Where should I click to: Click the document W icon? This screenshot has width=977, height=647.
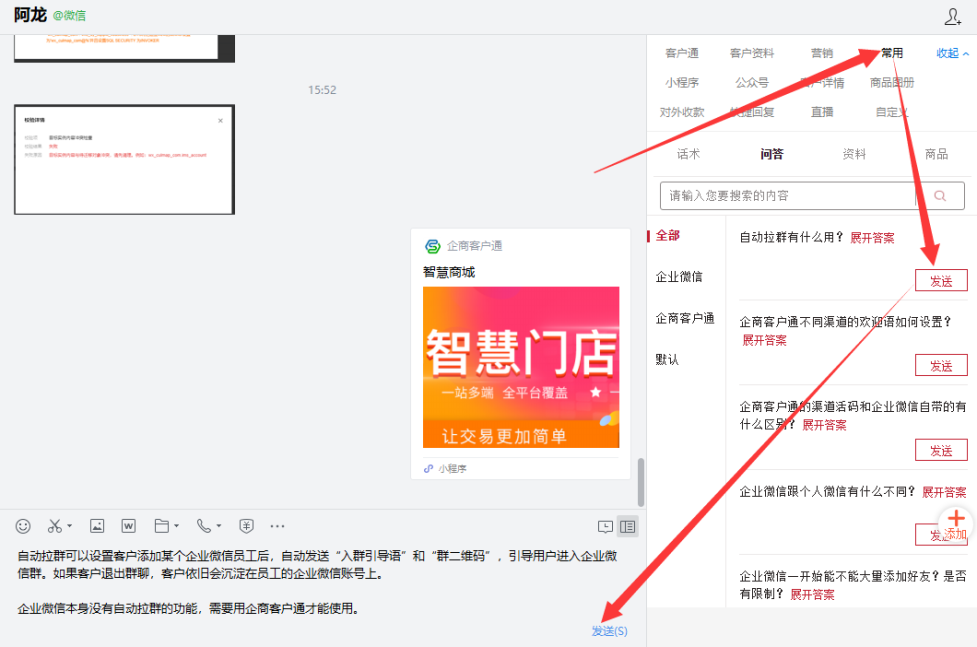[128, 526]
